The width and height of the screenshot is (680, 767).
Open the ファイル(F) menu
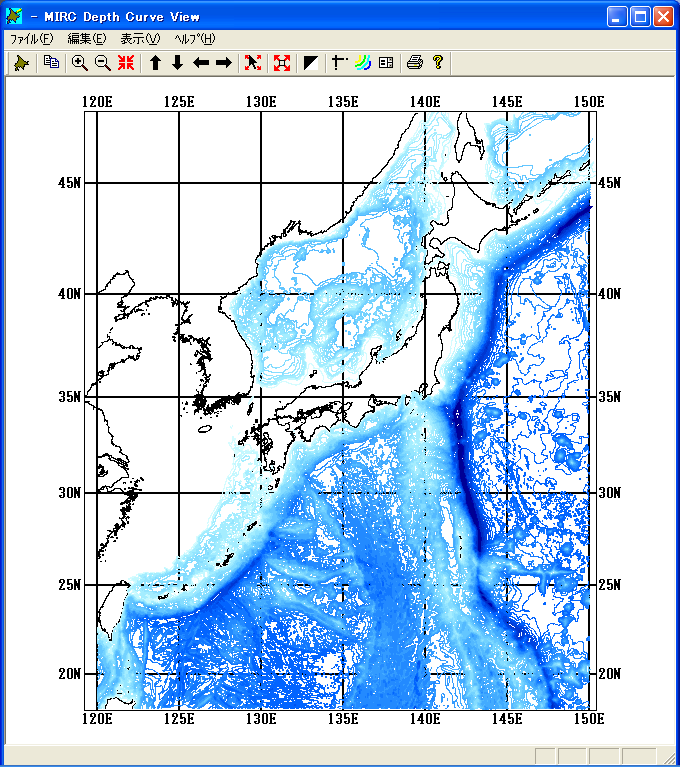click(x=31, y=39)
